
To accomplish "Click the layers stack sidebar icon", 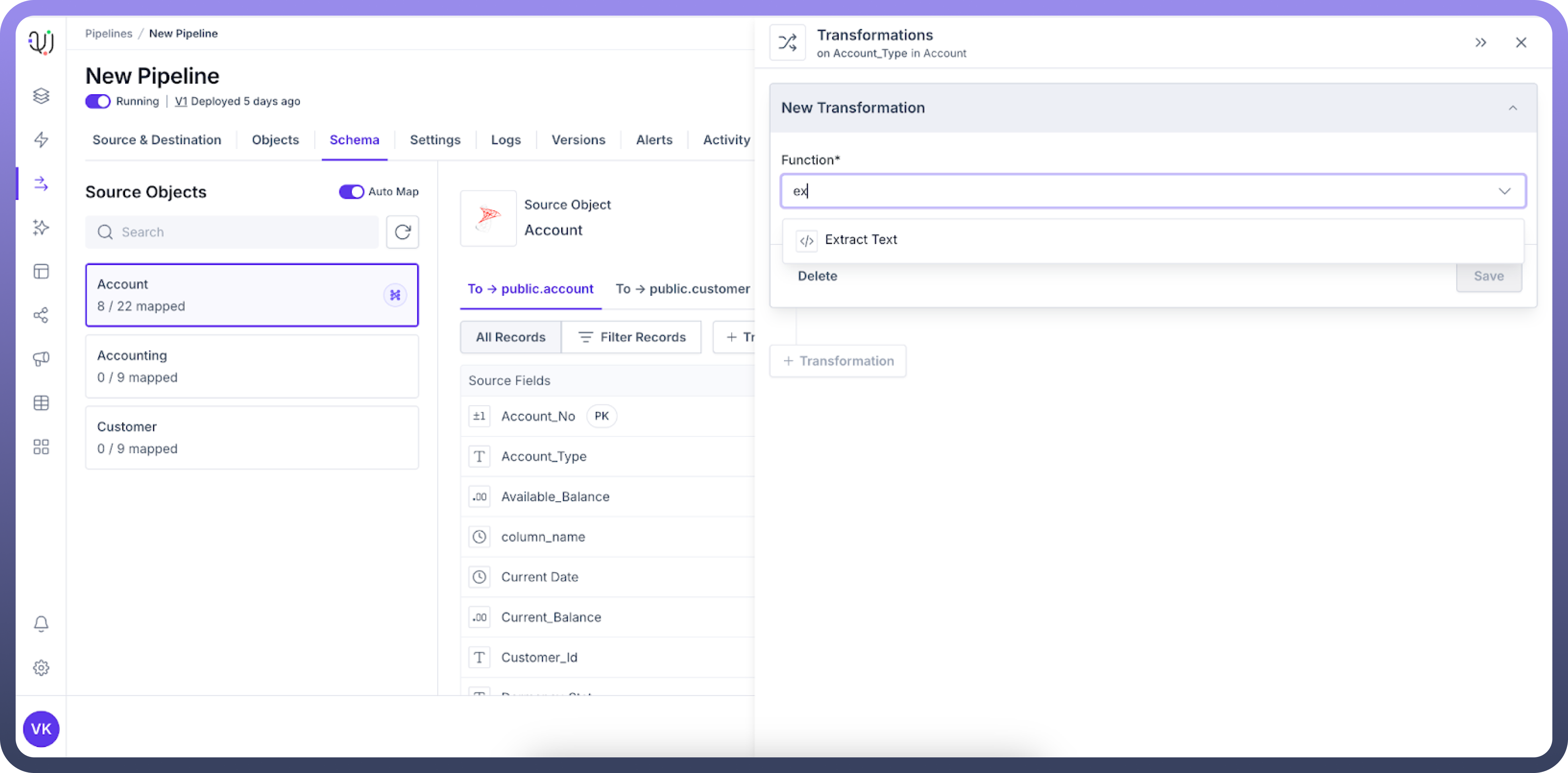I will click(x=41, y=95).
